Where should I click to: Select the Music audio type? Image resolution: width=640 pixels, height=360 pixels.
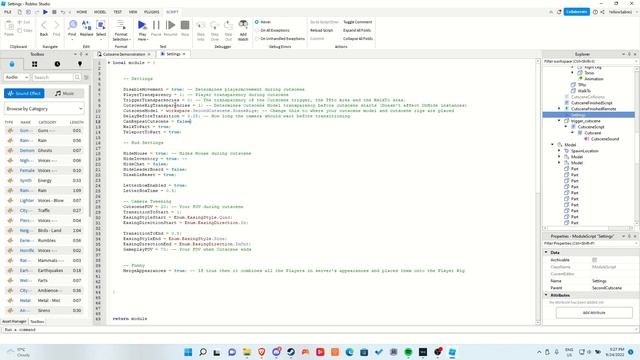click(x=64, y=93)
